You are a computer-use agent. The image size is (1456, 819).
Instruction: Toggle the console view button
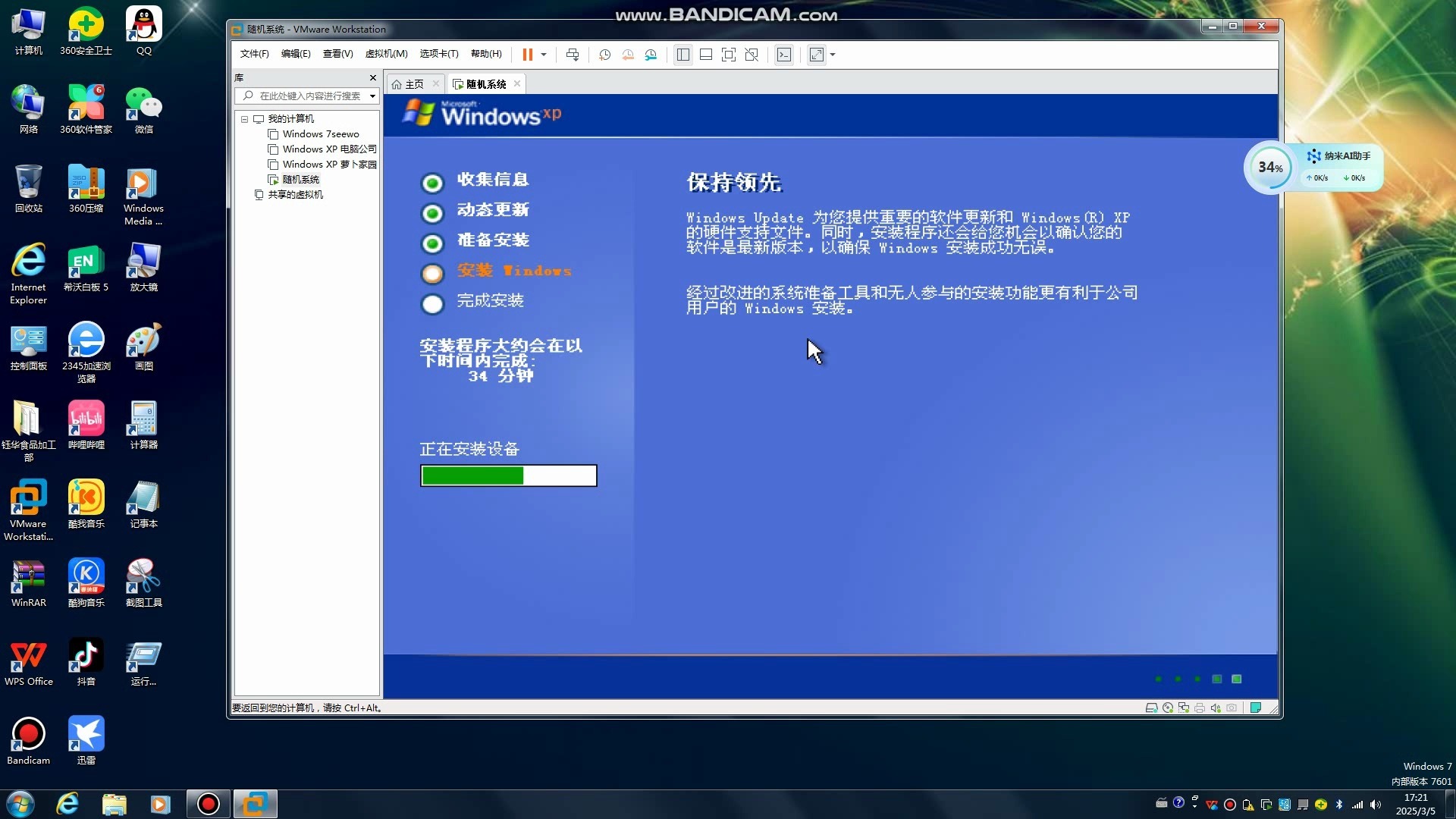pyautogui.click(x=784, y=55)
